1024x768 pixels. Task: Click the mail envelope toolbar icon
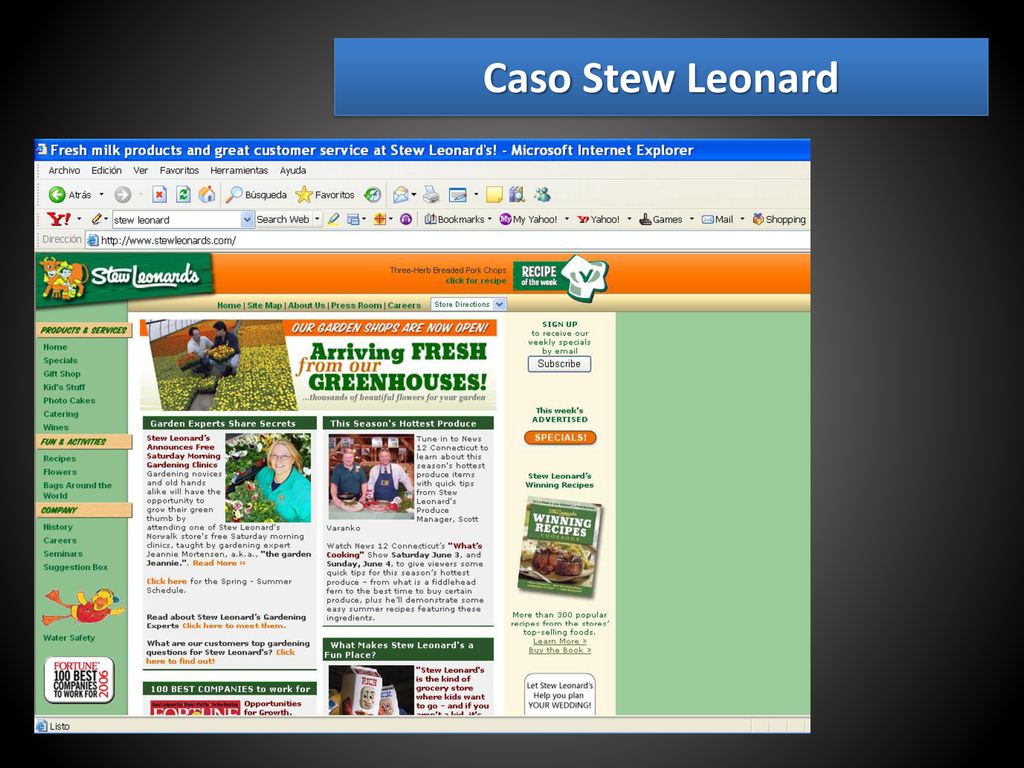tap(400, 195)
